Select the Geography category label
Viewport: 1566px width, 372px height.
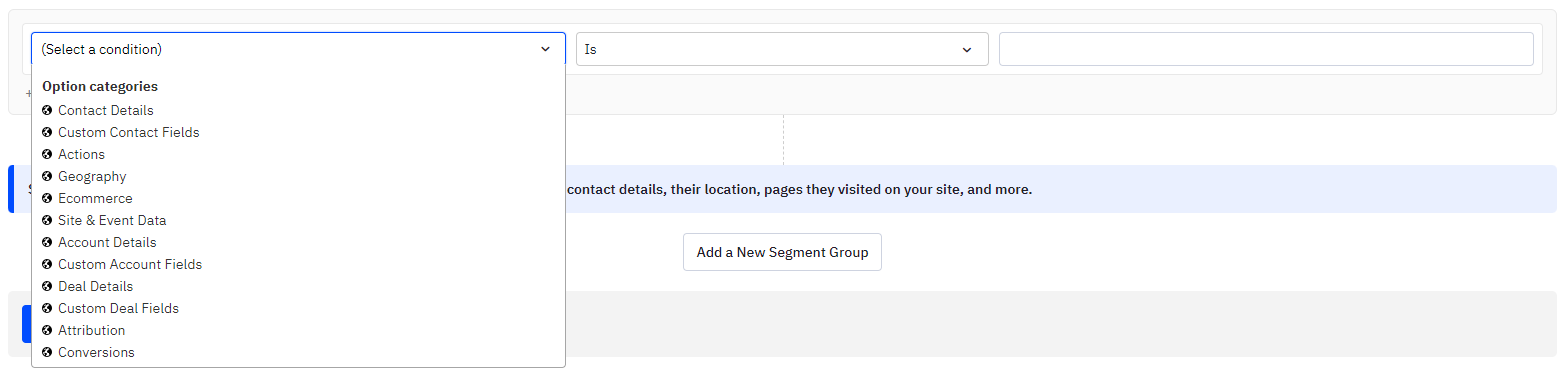click(92, 176)
